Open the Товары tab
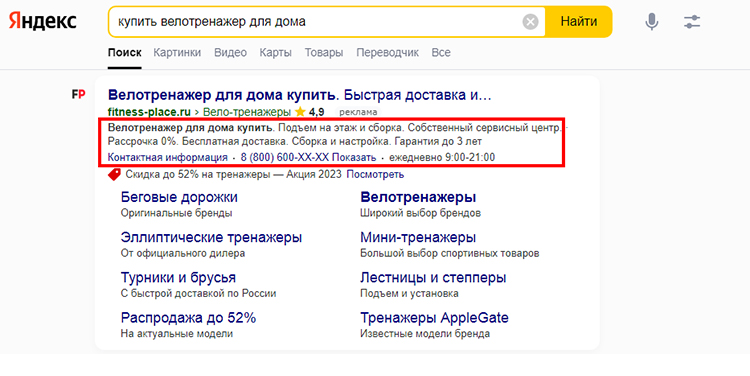Screen dimensions: 750x376 (324, 53)
